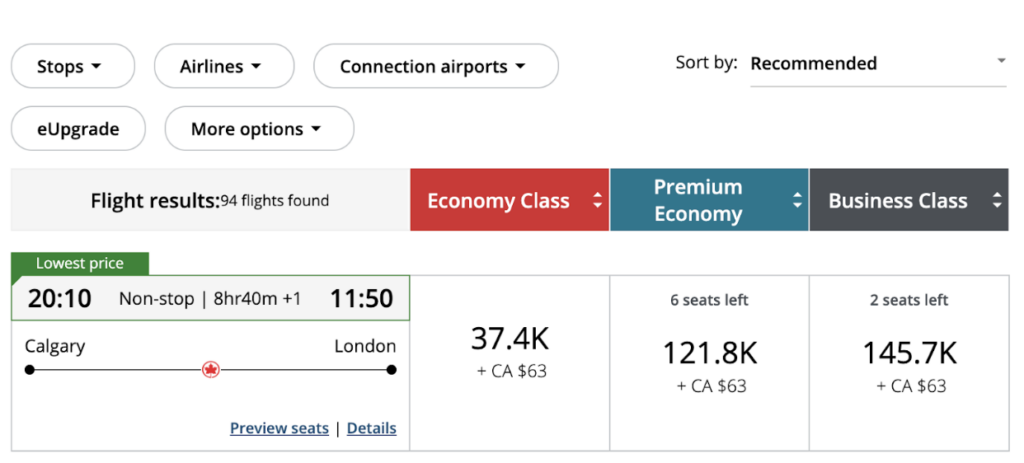This screenshot has width=1024, height=463.
Task: Select the Business Class column header
Action: tap(897, 201)
